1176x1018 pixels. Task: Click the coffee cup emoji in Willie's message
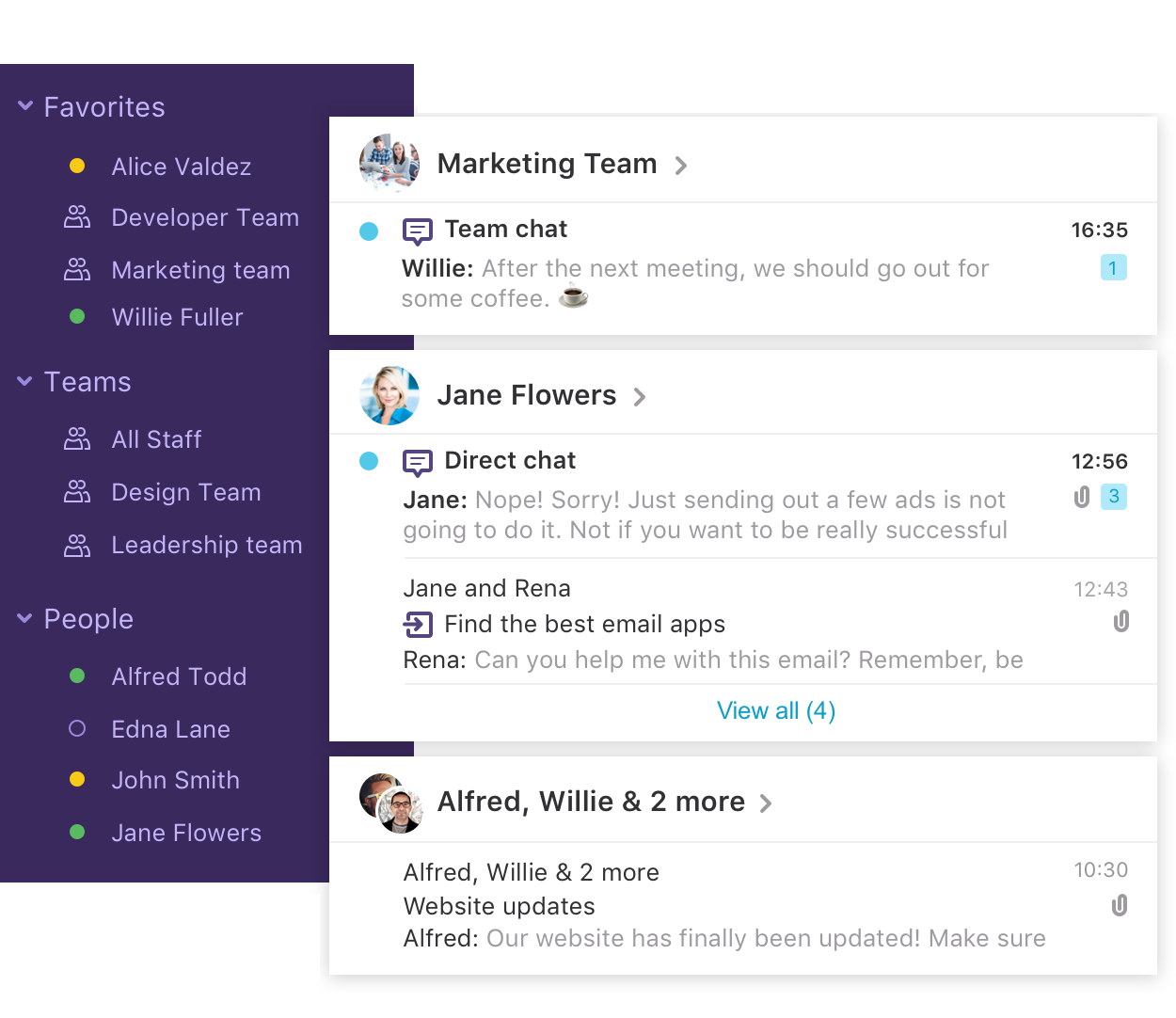pos(572,297)
